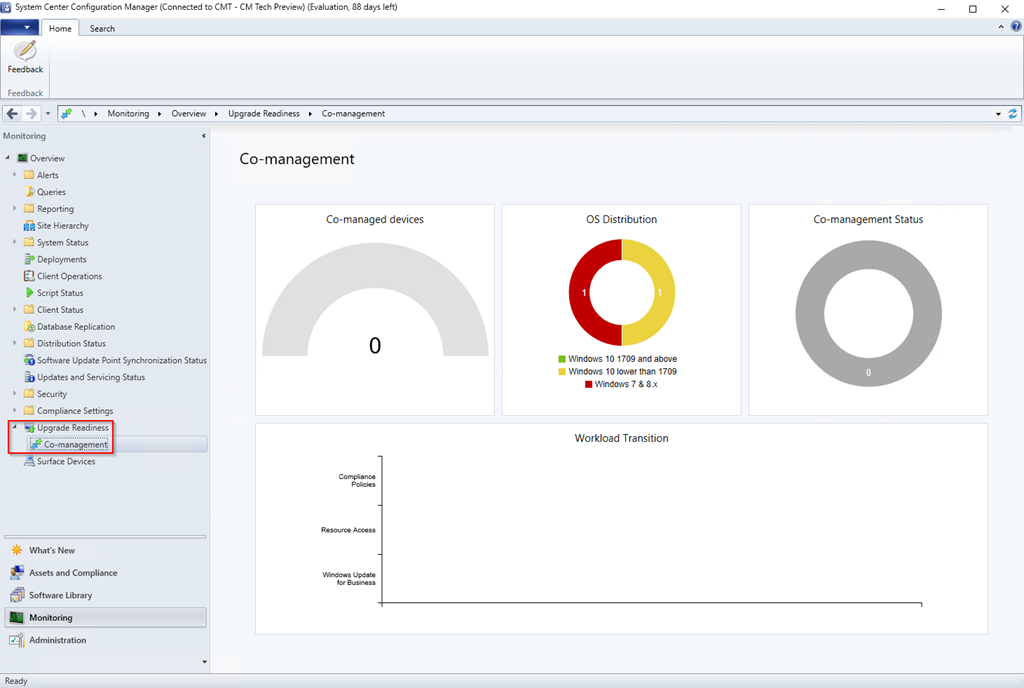Open the Help question mark icon
Image resolution: width=1024 pixels, height=688 pixels.
(1016, 27)
